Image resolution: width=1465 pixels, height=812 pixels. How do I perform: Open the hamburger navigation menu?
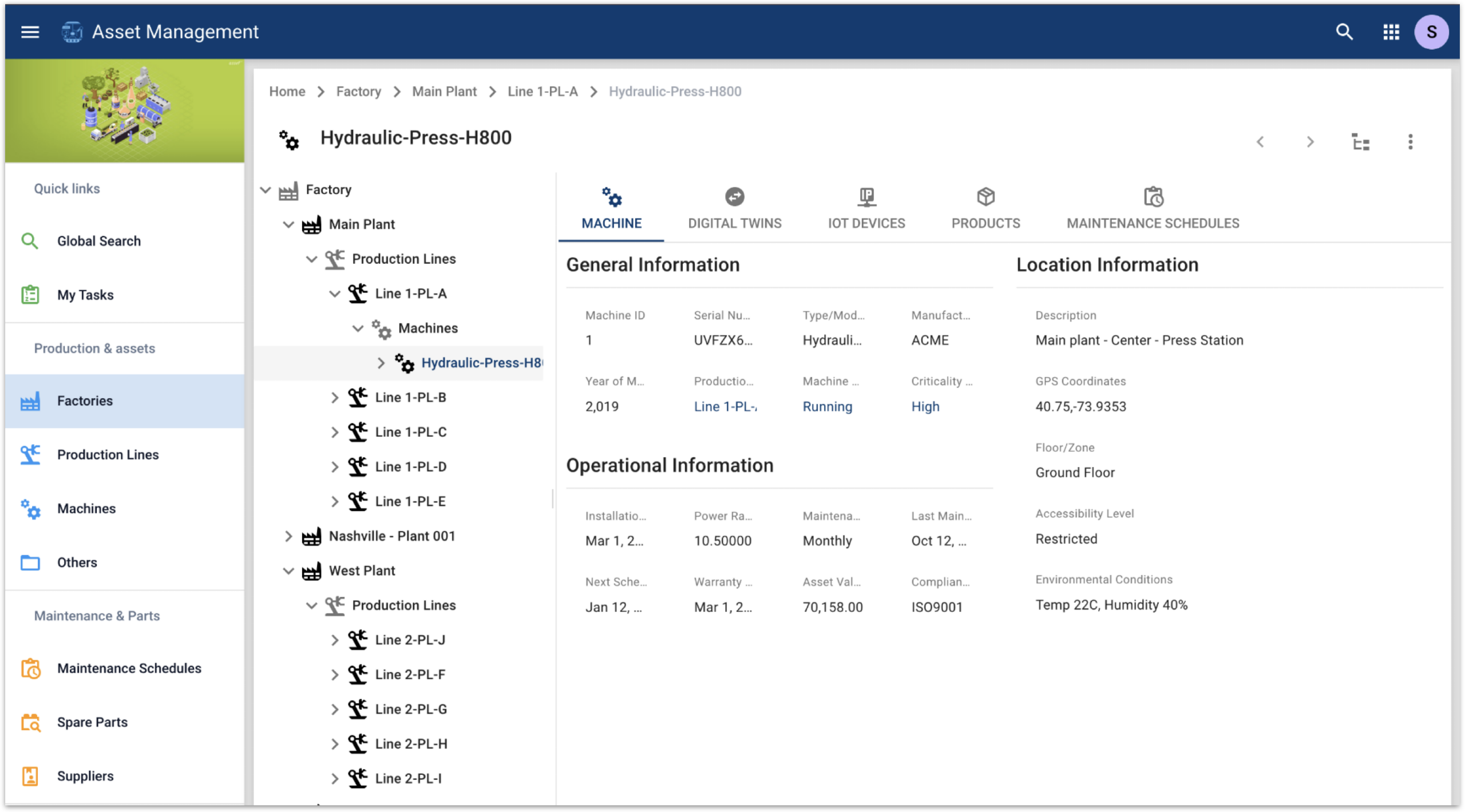pos(30,32)
